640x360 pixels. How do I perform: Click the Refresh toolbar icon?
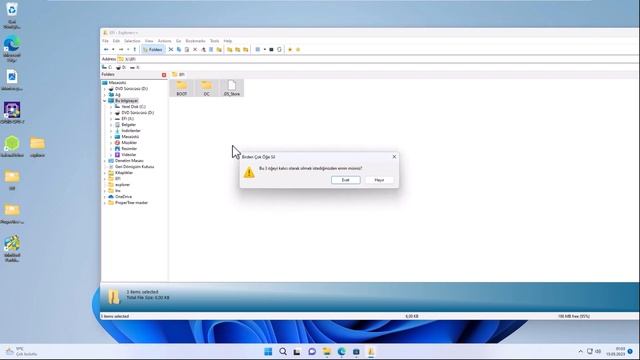[x=279, y=49]
